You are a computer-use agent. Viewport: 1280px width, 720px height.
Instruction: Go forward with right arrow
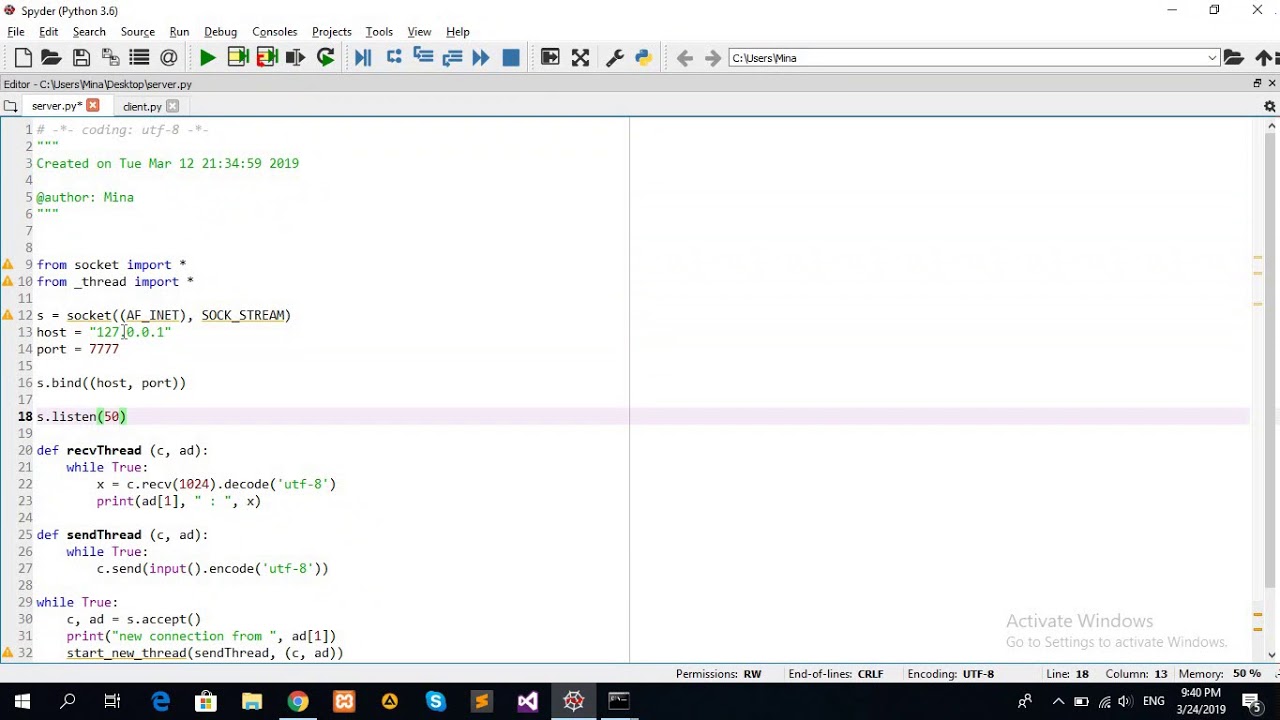coord(713,58)
